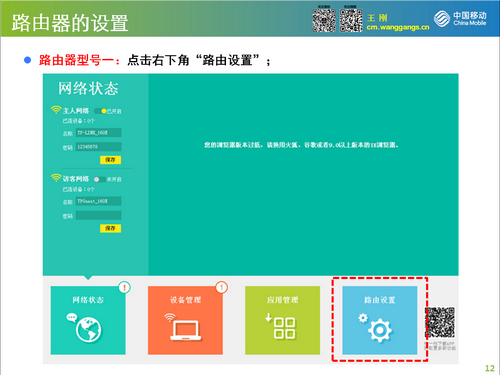The height and width of the screenshot is (375, 500).
Task: Click the alert badge on 网络状态 tile
Action: pyautogui.click(x=124, y=287)
